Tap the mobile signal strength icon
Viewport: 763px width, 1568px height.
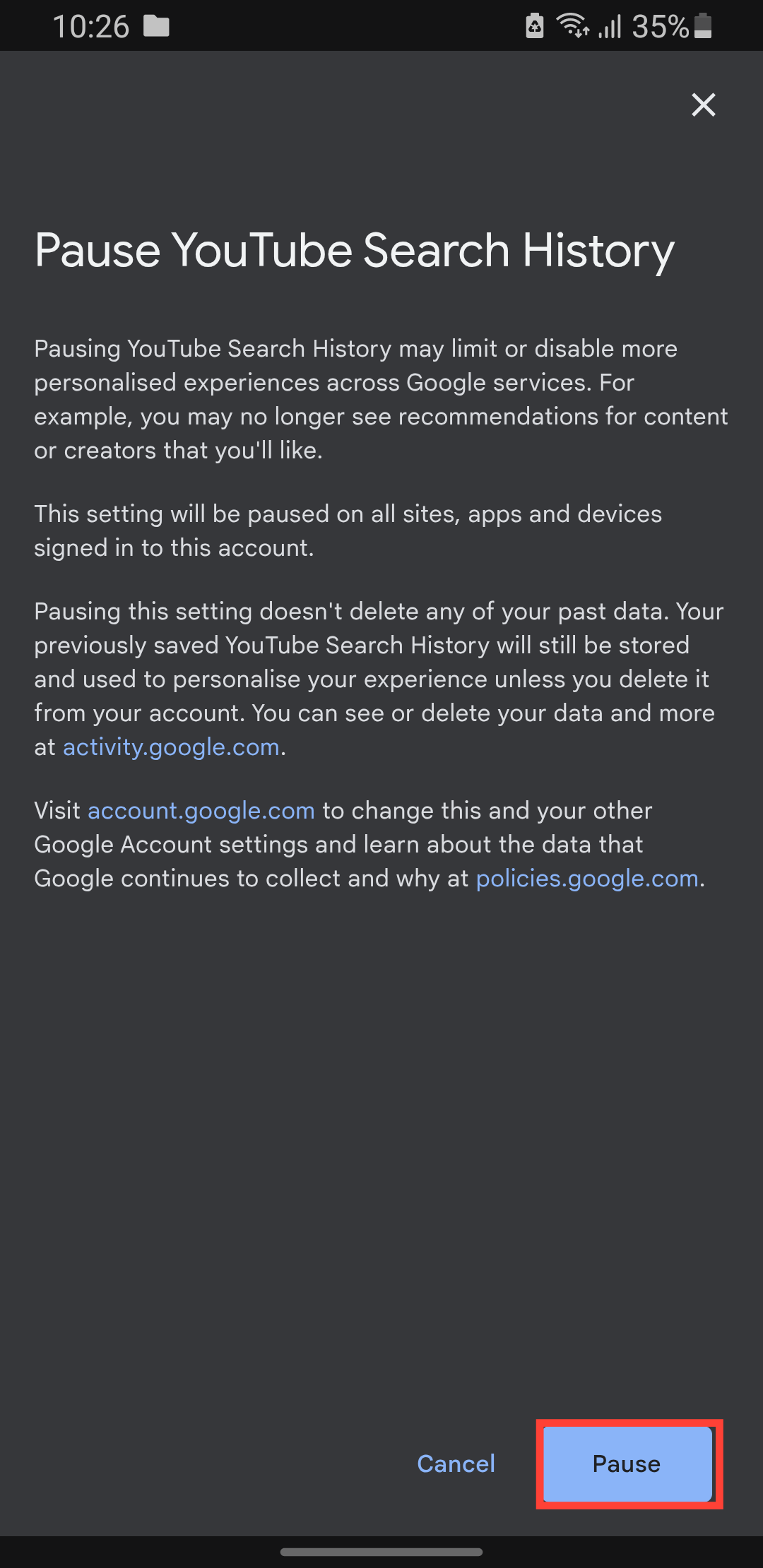tap(609, 27)
